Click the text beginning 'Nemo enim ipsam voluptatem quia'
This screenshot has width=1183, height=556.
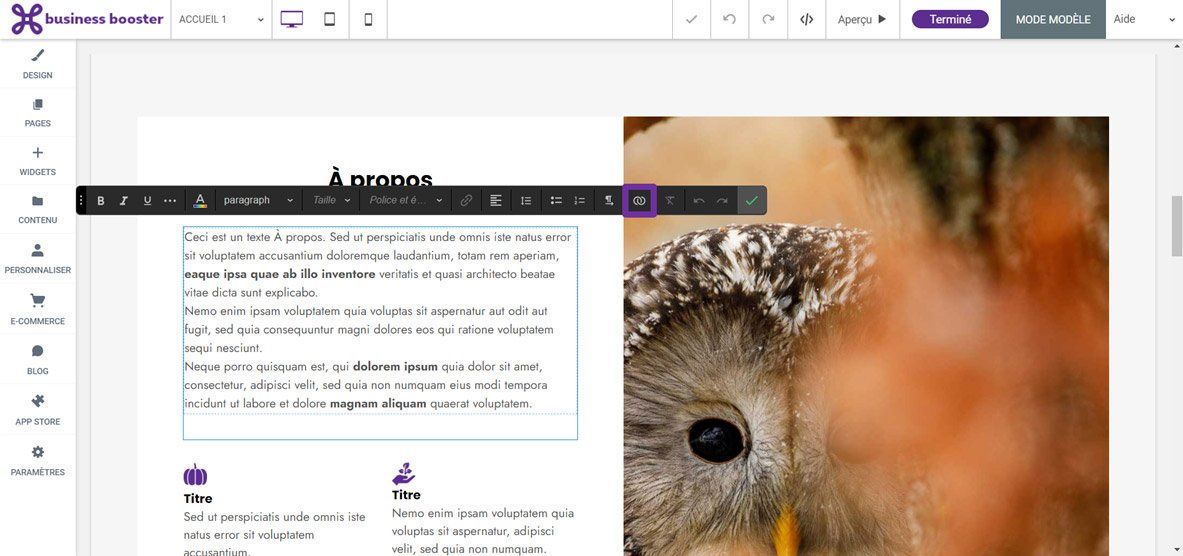pos(483,531)
